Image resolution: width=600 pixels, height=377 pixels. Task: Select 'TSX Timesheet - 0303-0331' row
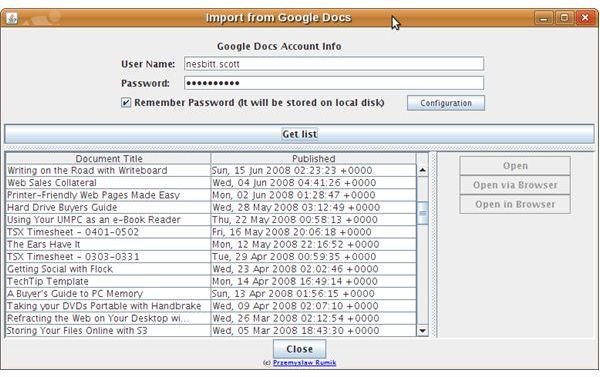point(108,256)
